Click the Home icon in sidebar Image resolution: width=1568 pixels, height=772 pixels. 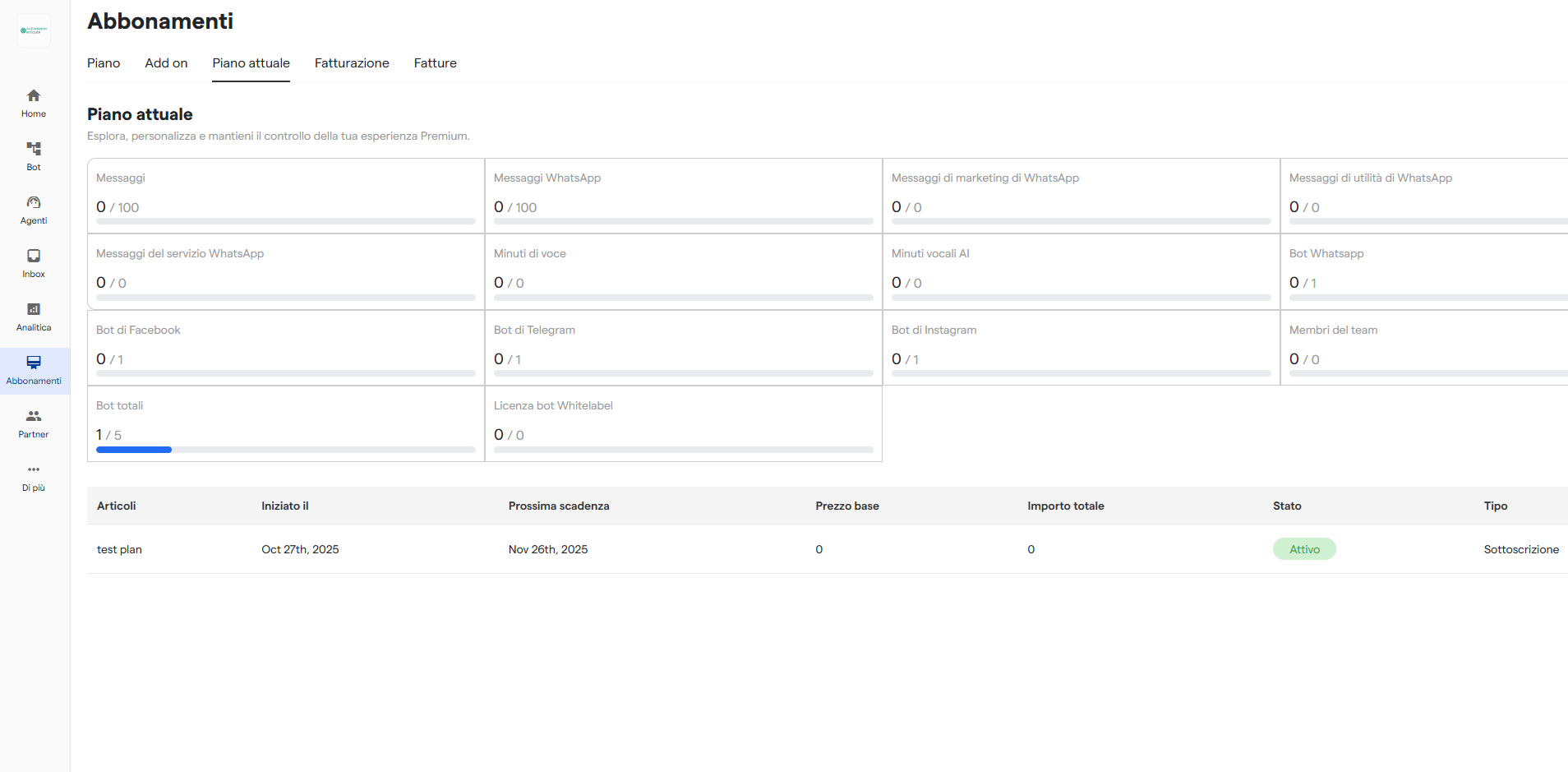(x=34, y=95)
